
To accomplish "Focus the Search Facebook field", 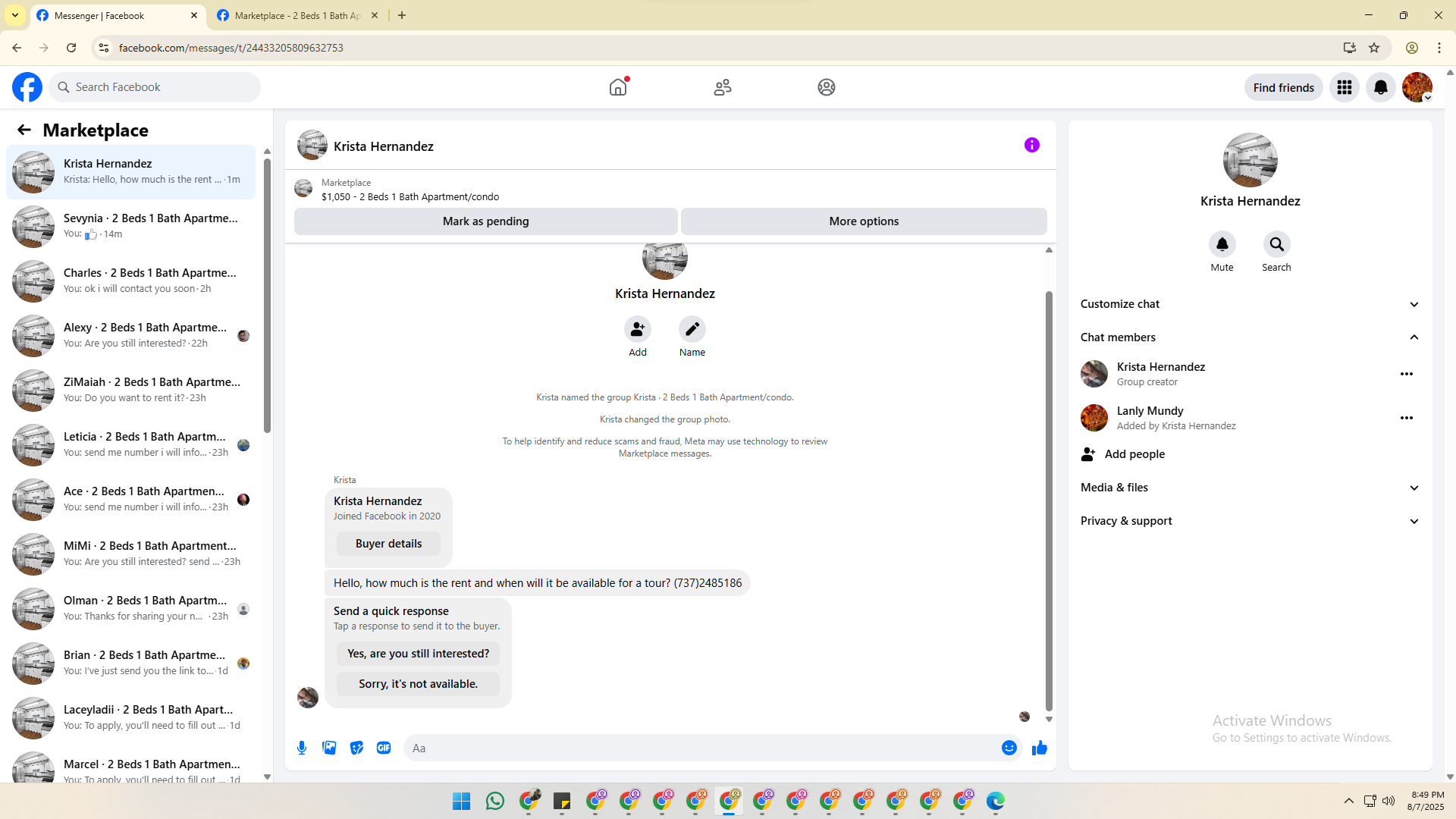I will pyautogui.click(x=155, y=87).
